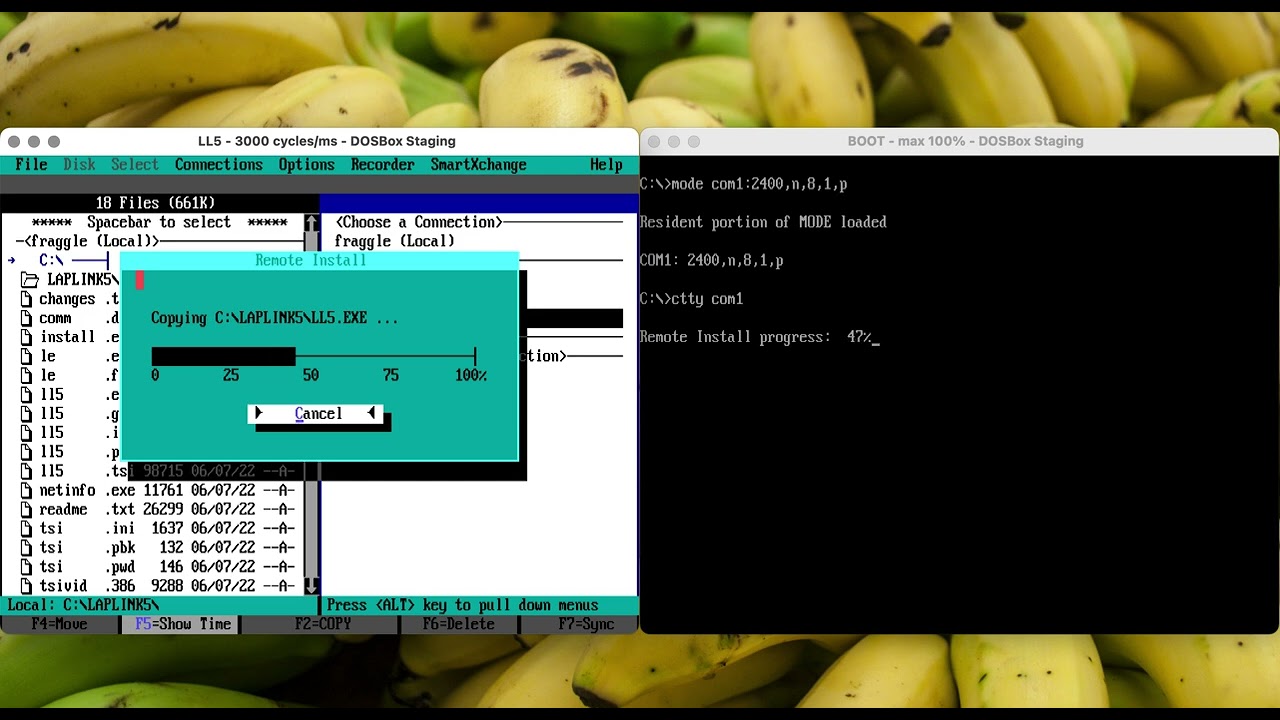Click the F6=Delete button
The width and height of the screenshot is (1280, 720).
(x=458, y=624)
